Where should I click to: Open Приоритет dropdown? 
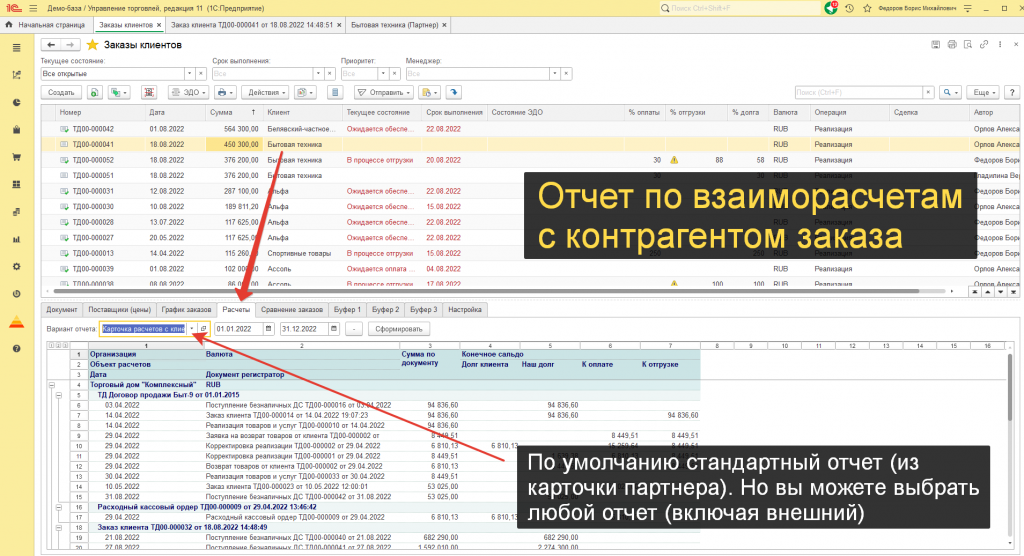pyautogui.click(x=383, y=74)
